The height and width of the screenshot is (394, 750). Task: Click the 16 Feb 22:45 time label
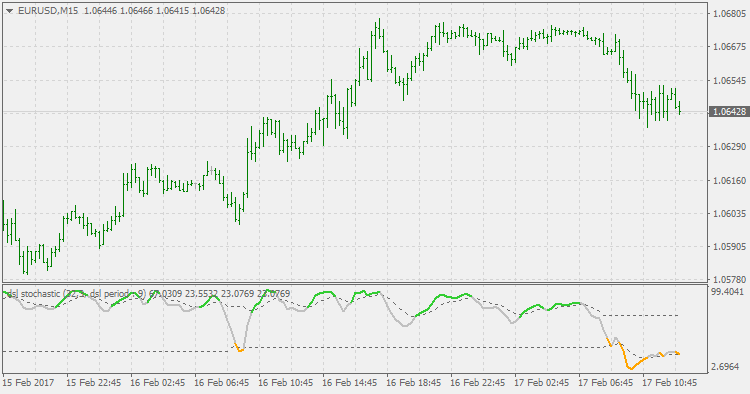[x=477, y=383]
